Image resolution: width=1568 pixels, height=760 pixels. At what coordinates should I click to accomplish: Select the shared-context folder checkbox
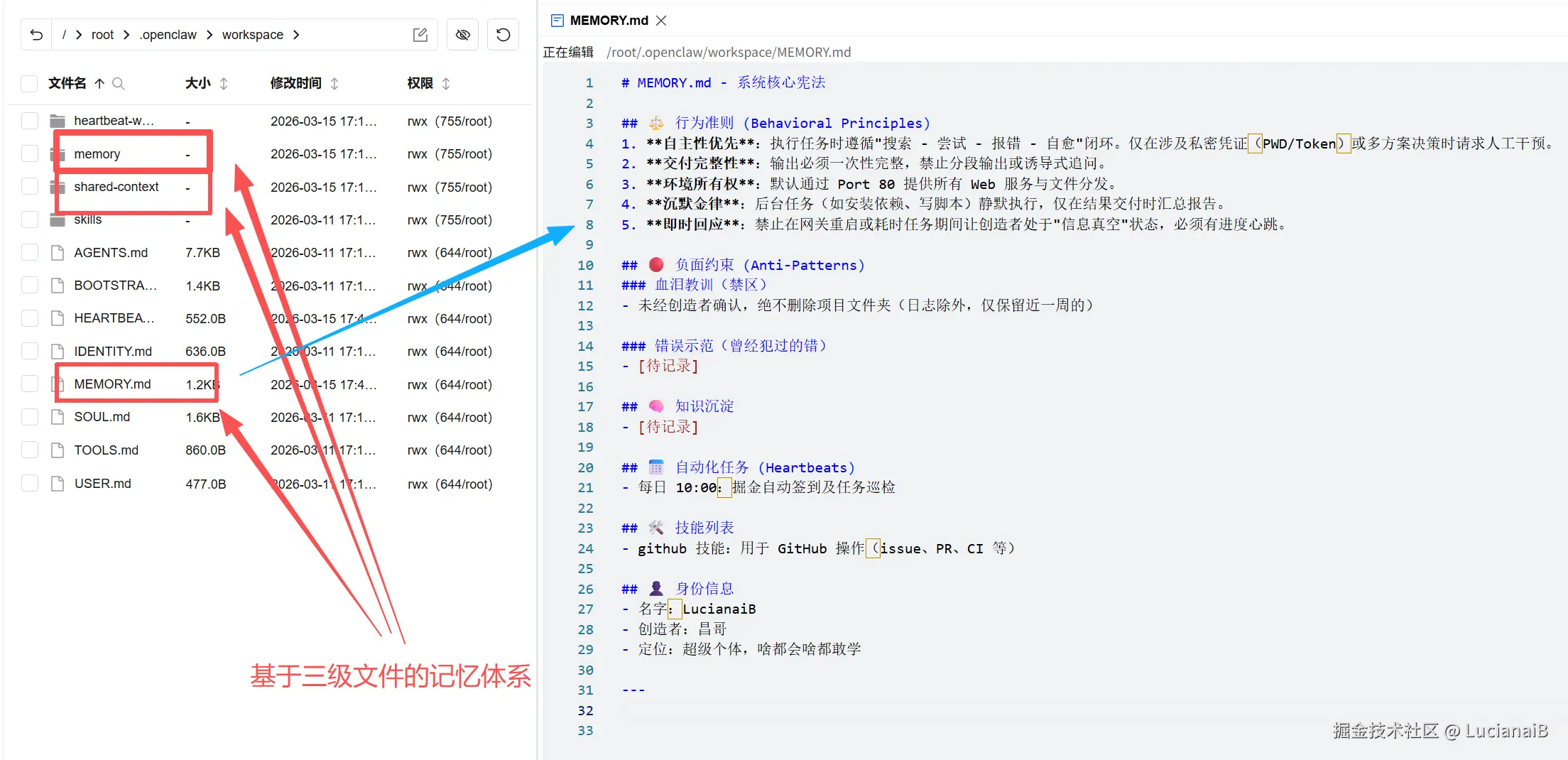click(x=29, y=186)
